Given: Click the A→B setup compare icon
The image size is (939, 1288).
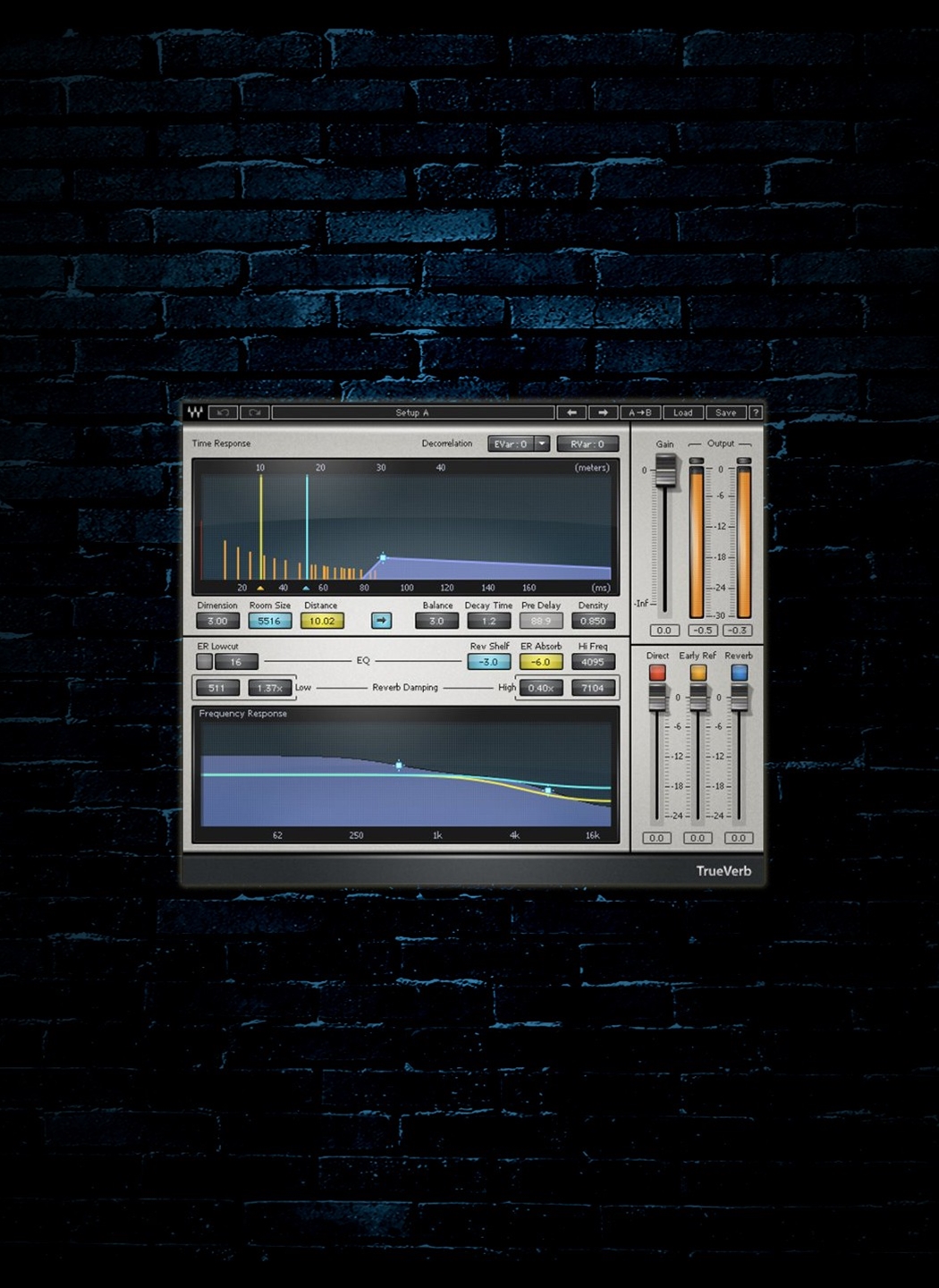Looking at the screenshot, I should 639,412.
